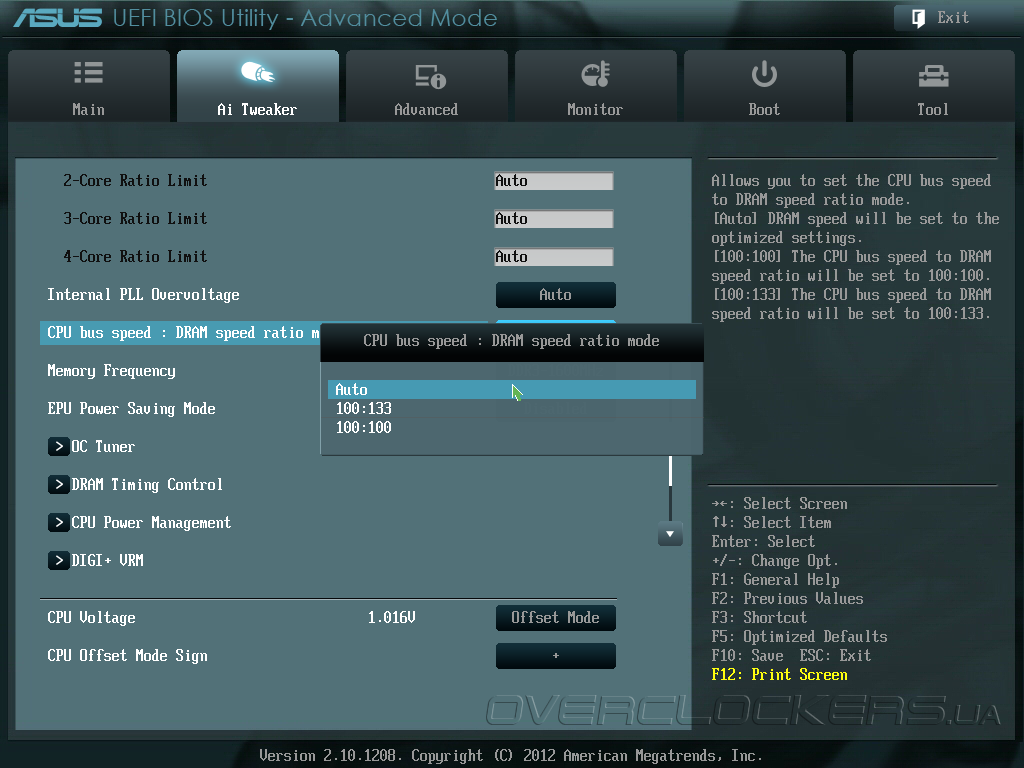
Task: Click the 2-Core Ratio Limit field
Action: (554, 181)
